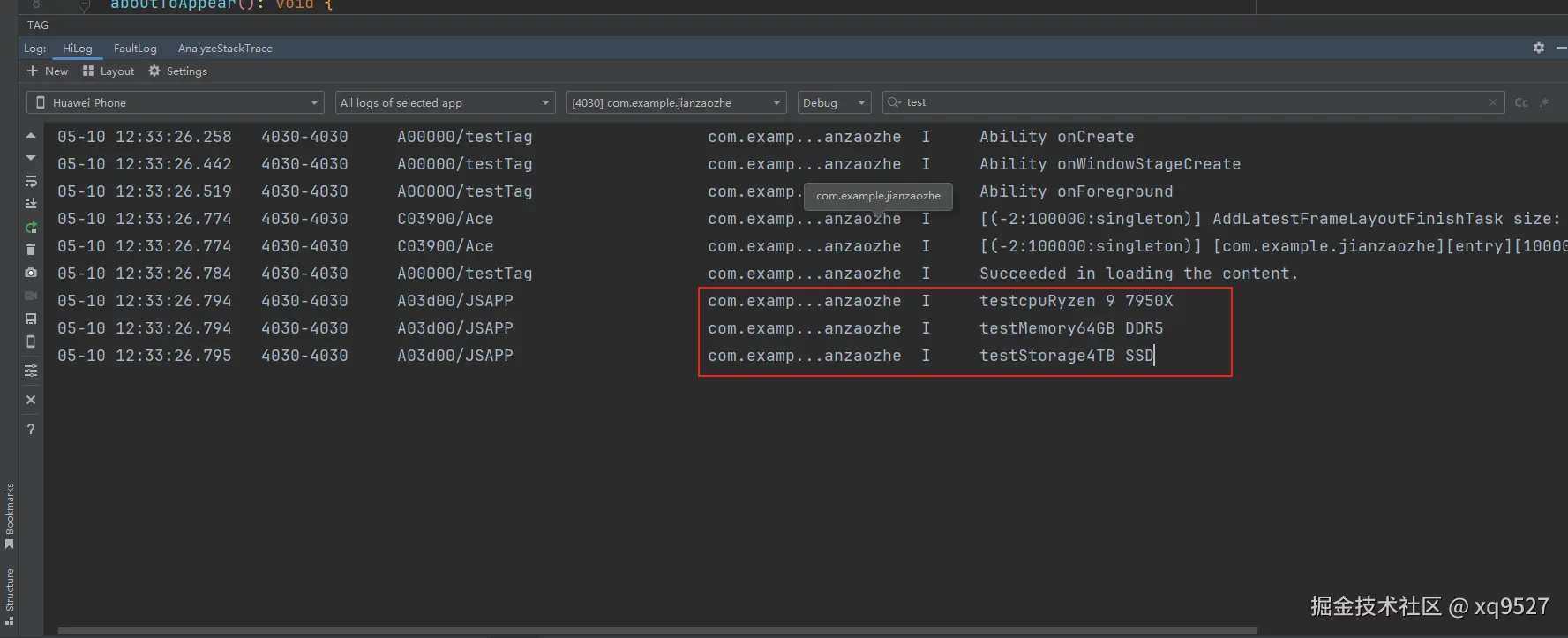The width and height of the screenshot is (1568, 638).
Task: Click the screen record video icon
Action: (31, 296)
